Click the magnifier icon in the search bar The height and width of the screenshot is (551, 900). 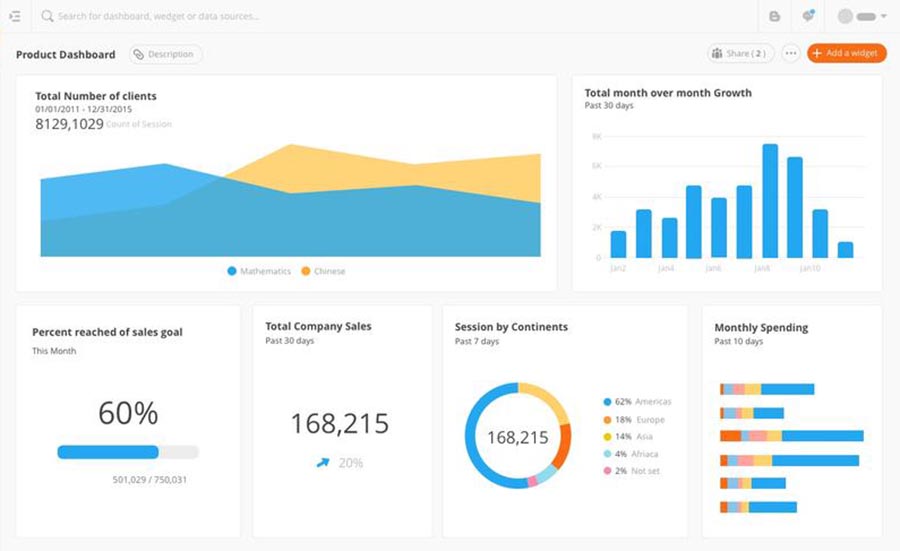coord(47,16)
